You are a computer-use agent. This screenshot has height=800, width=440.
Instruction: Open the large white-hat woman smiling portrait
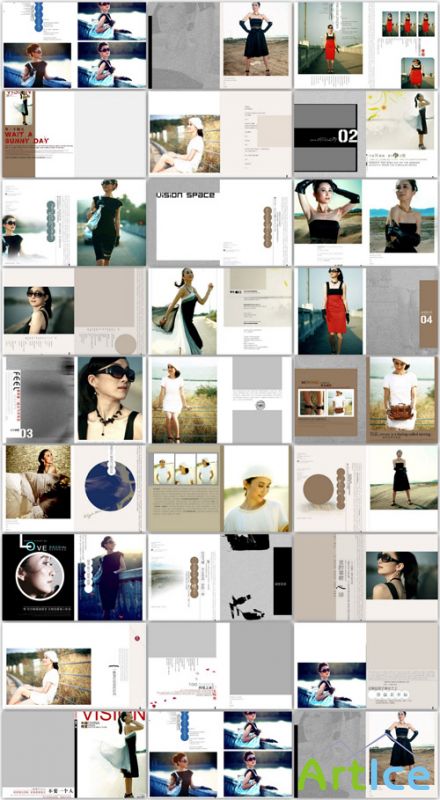pyautogui.click(x=256, y=488)
